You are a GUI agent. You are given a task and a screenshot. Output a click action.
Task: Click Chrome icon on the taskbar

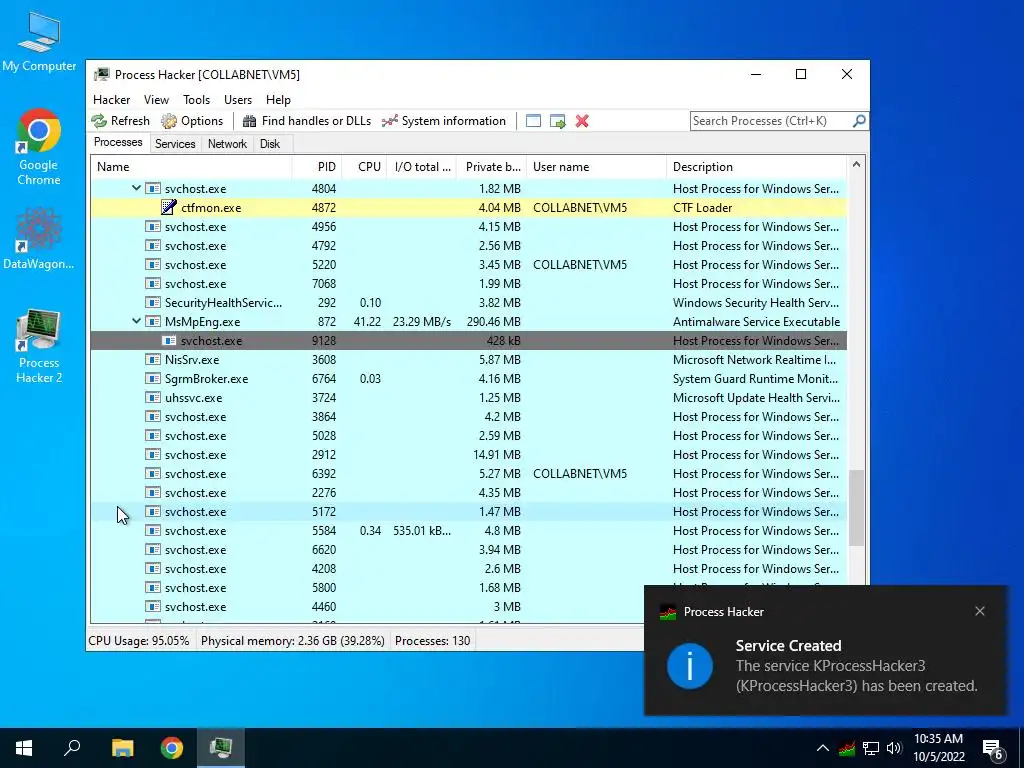(x=172, y=748)
